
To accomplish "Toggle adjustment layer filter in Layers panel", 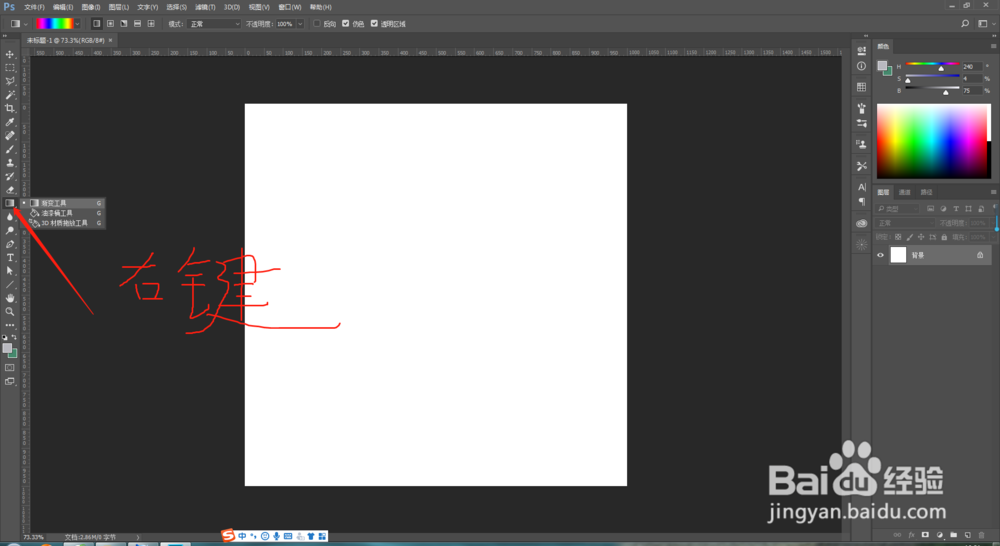I will point(943,209).
